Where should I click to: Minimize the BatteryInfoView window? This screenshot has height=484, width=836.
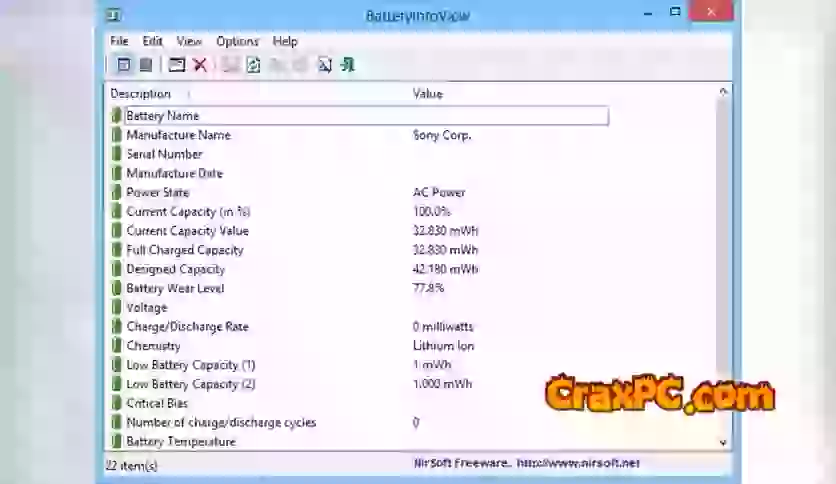coord(648,14)
